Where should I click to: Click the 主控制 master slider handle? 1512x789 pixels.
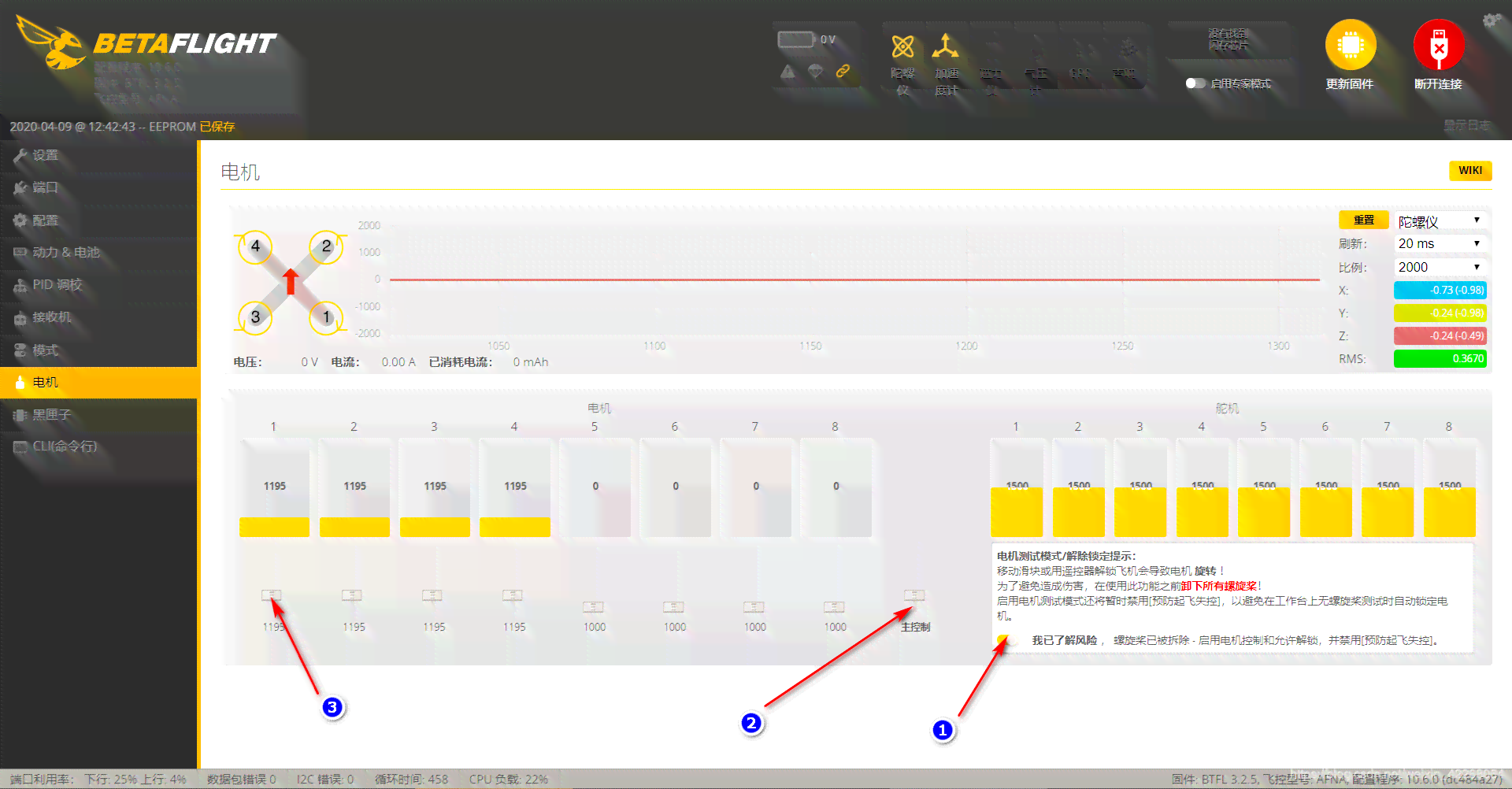click(914, 595)
